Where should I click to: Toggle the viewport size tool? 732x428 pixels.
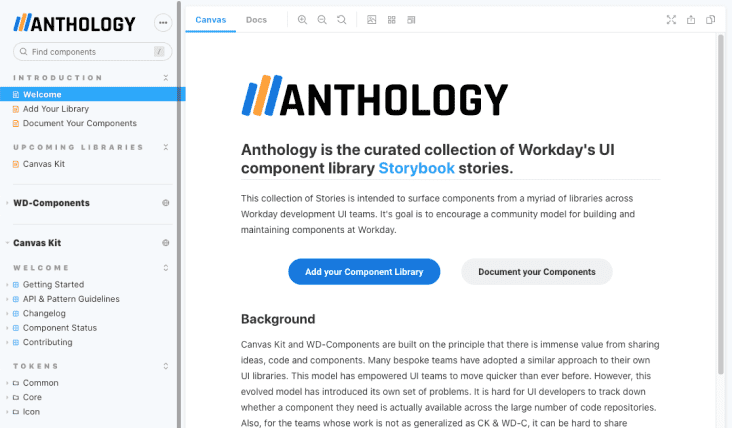(411, 20)
